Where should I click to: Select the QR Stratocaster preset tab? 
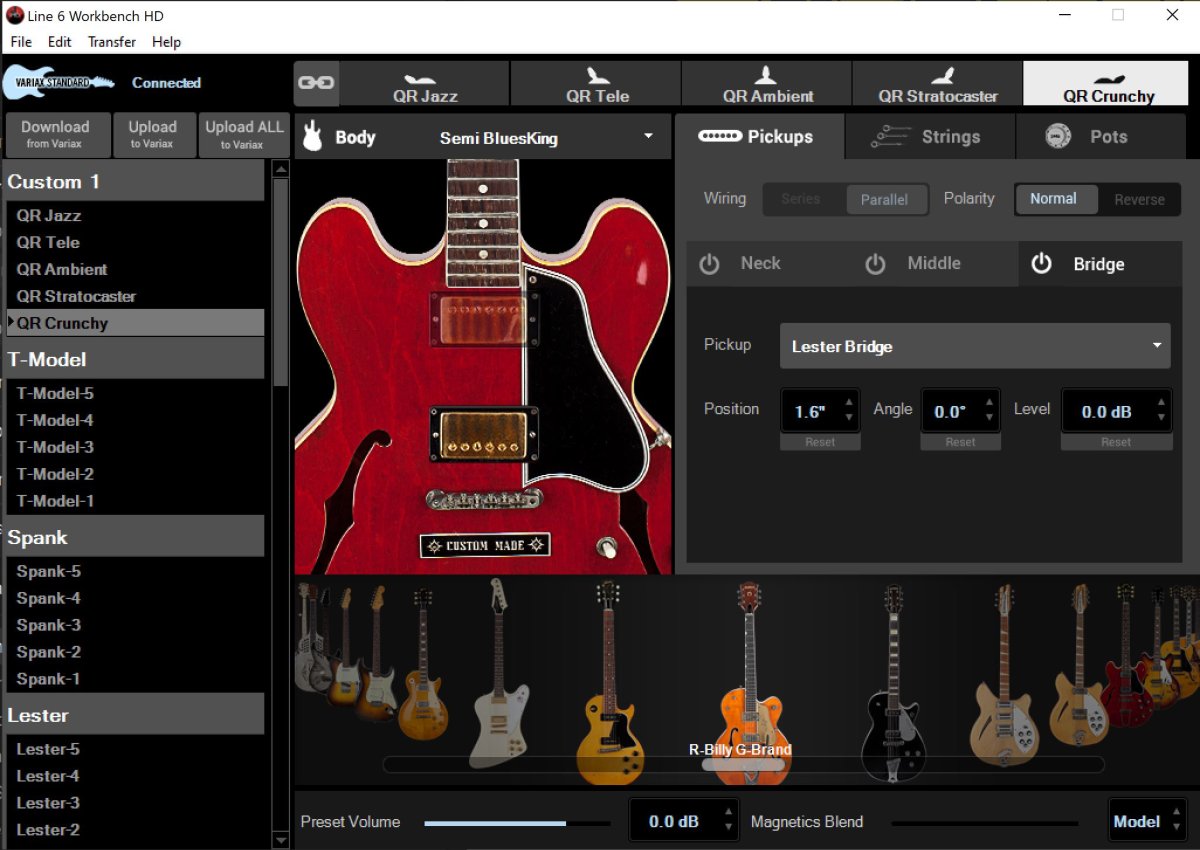[x=938, y=83]
